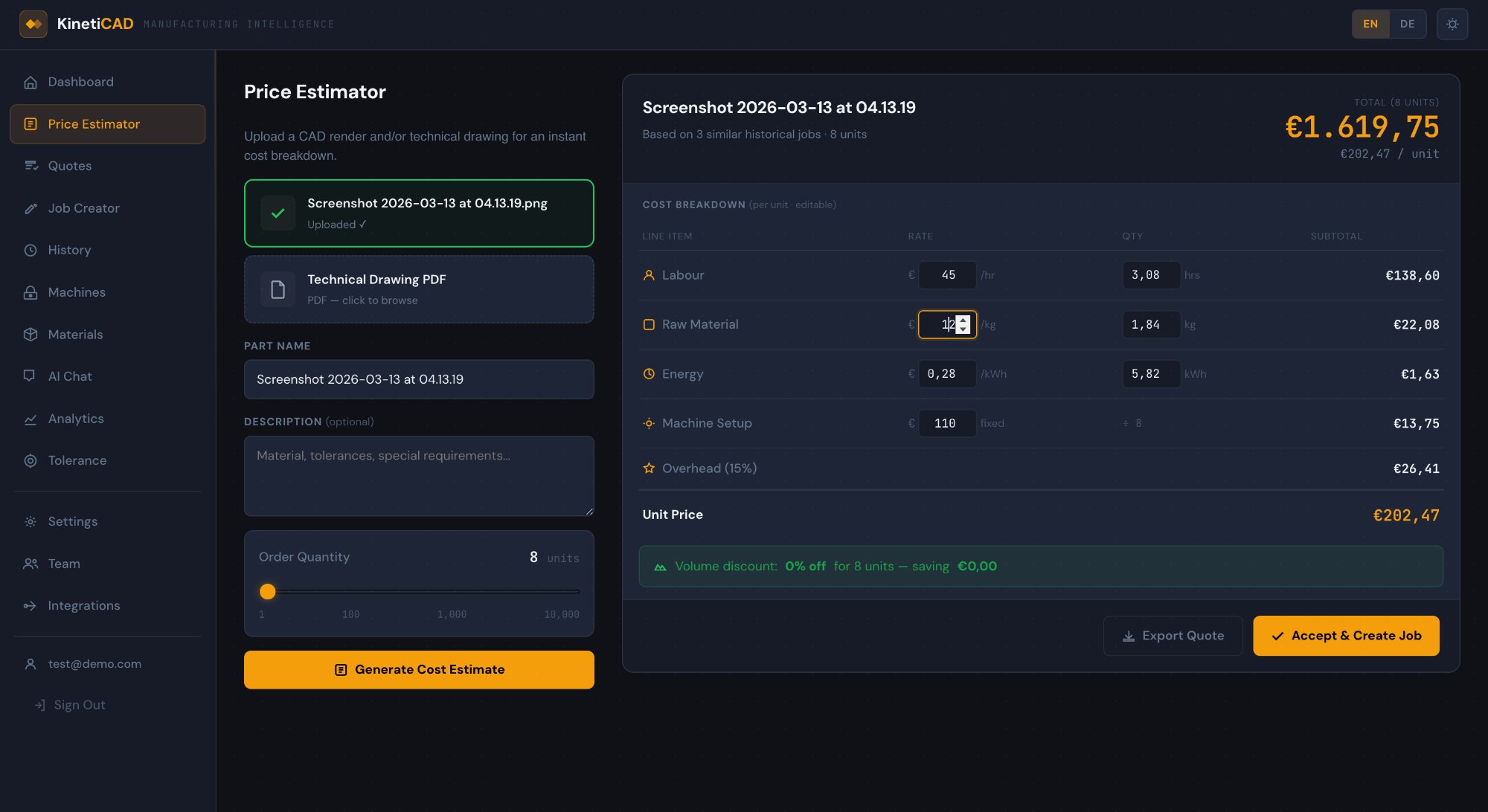Image resolution: width=1488 pixels, height=812 pixels.
Task: Select the Analytics chart icon
Action: [x=31, y=419]
